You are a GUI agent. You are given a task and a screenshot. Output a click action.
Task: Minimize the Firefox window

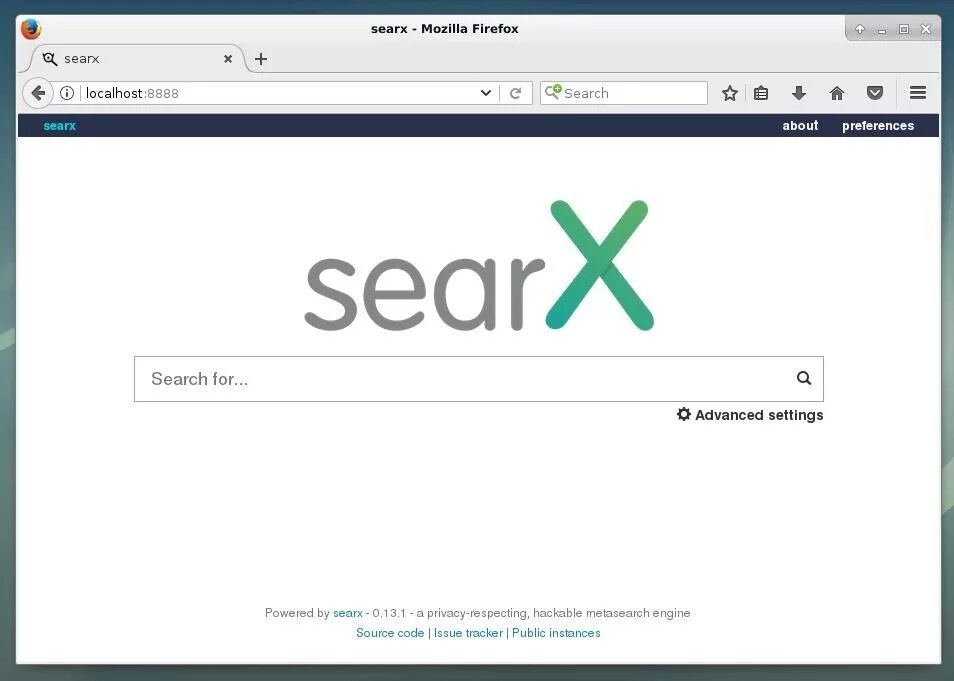[882, 29]
